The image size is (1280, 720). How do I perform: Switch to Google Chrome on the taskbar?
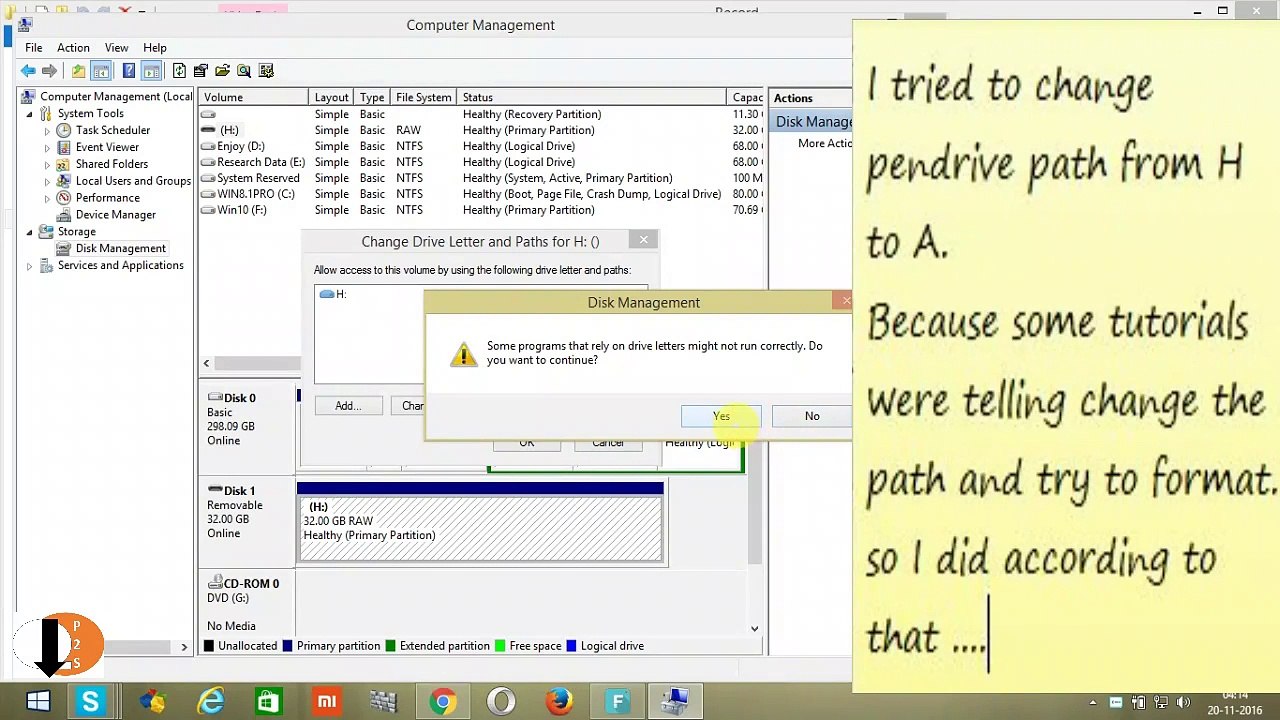point(442,702)
